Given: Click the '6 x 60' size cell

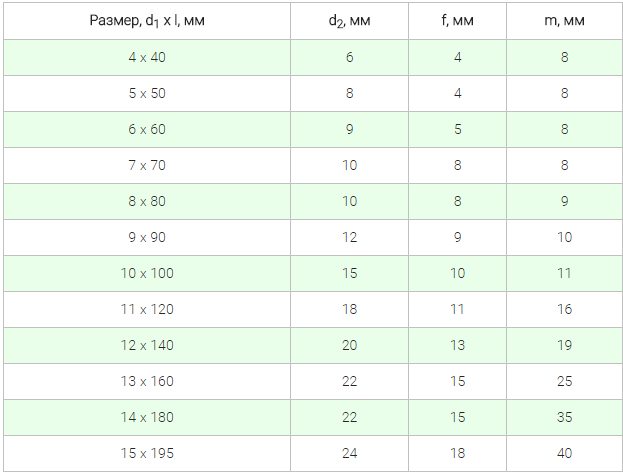Looking at the screenshot, I should click(x=147, y=129).
